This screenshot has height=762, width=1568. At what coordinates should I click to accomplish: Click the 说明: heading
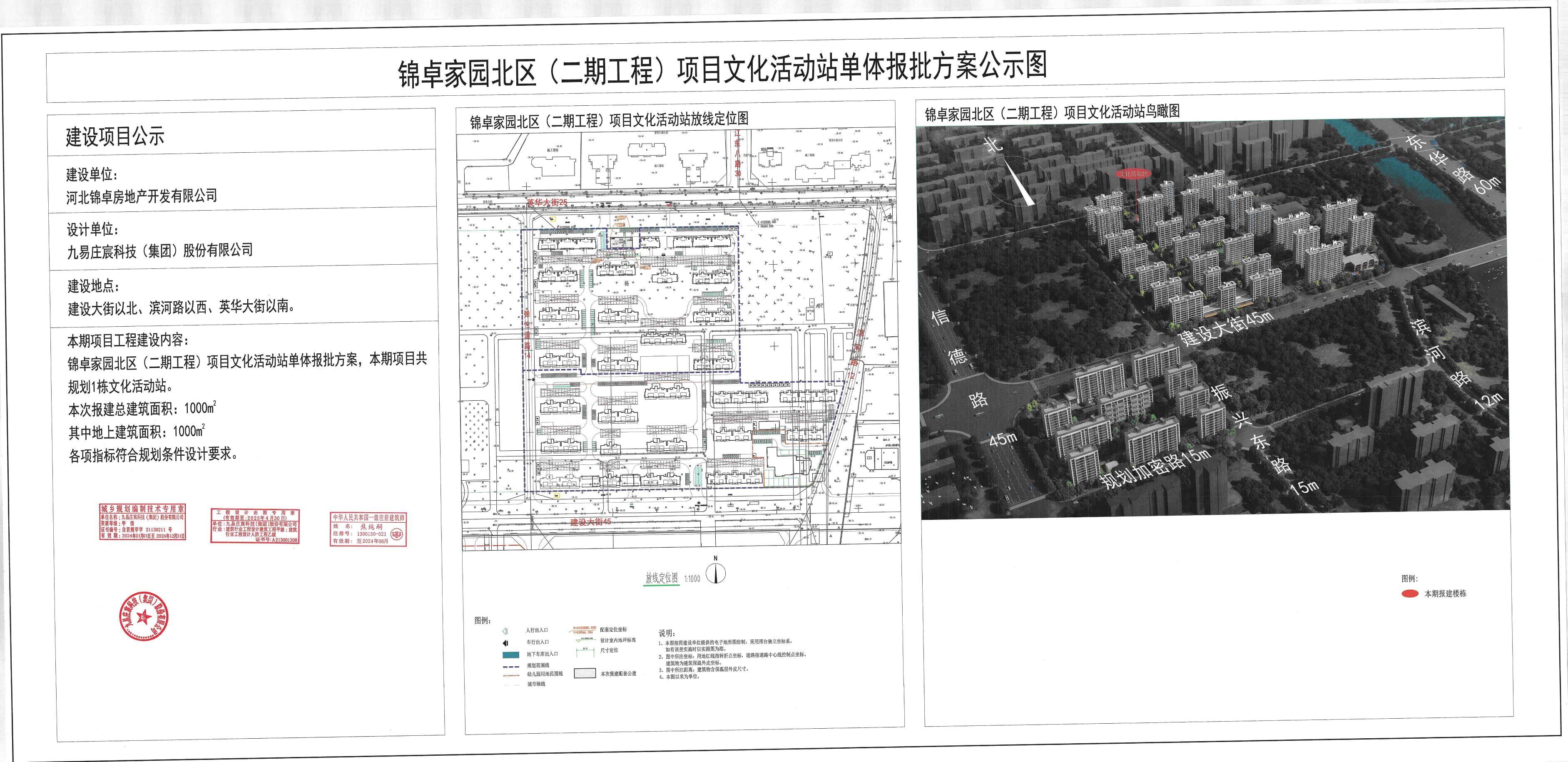pos(667,633)
